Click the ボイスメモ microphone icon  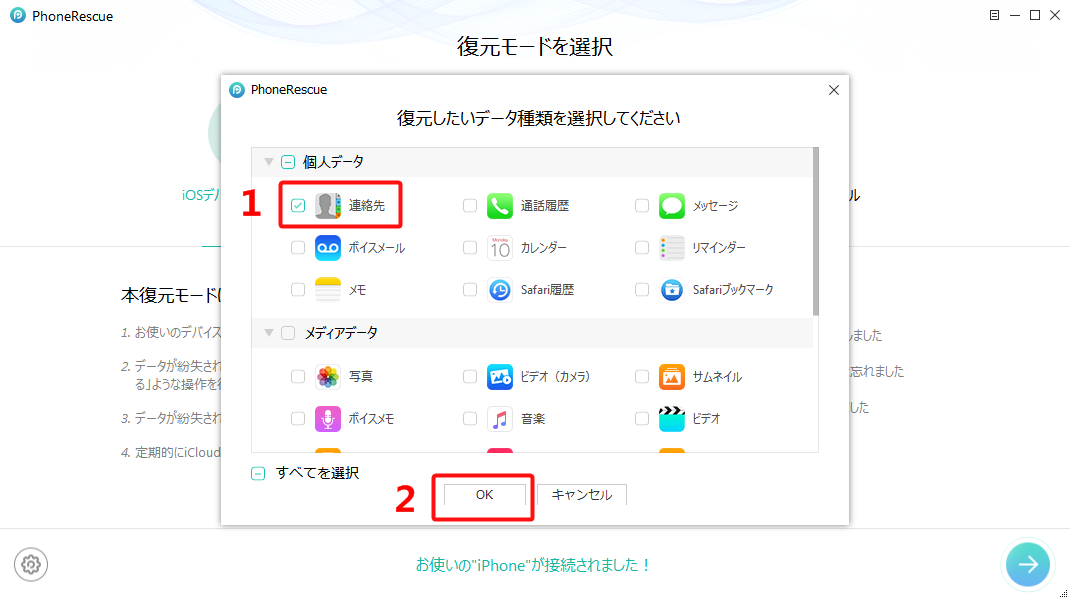pyautogui.click(x=328, y=418)
